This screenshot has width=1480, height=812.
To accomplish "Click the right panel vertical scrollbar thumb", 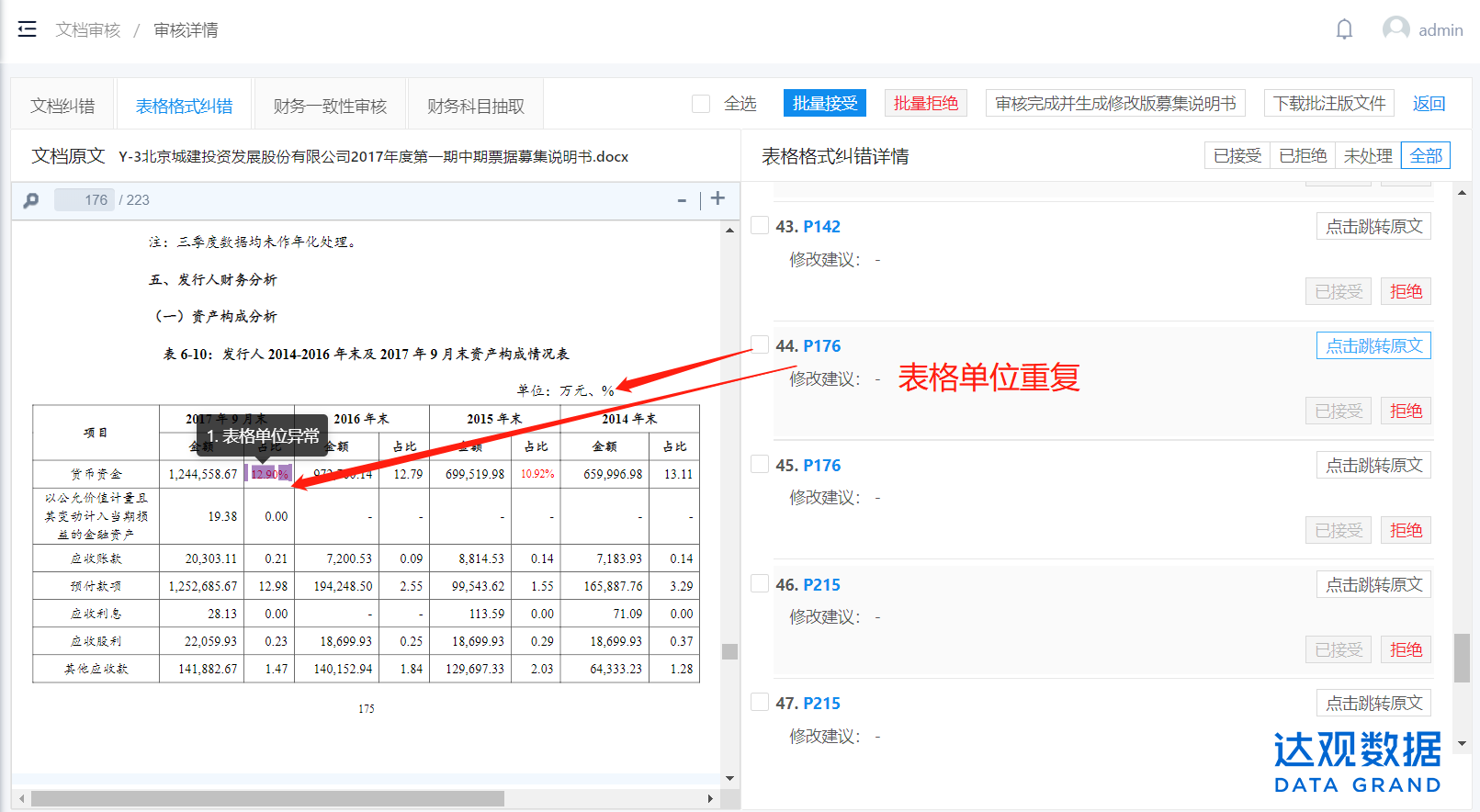I will pos(1462,658).
